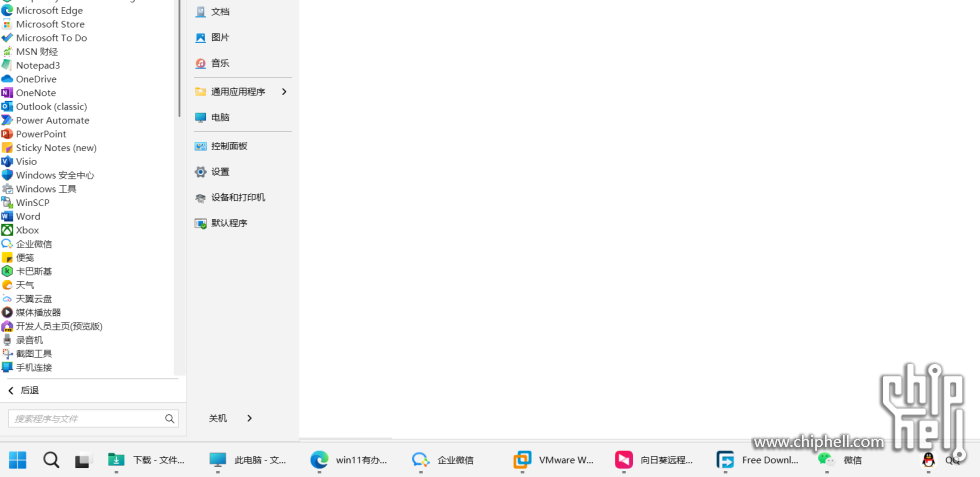Screen dimensions: 980x477
Task: Open Outlook (classic) entry
Action: tap(44, 107)
